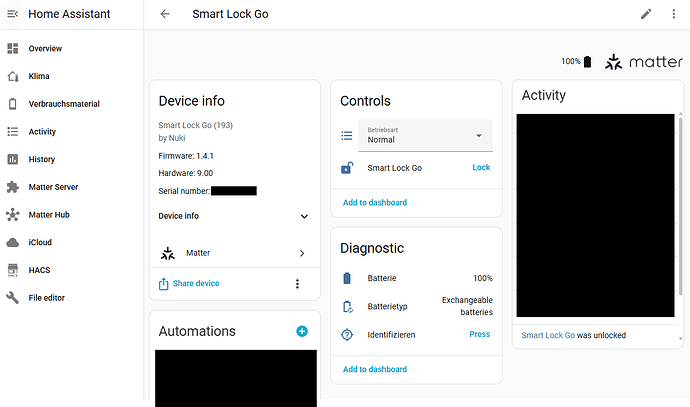The image size is (690, 407).
Task: Click the Smart Lock Go lock icon
Action: point(347,168)
